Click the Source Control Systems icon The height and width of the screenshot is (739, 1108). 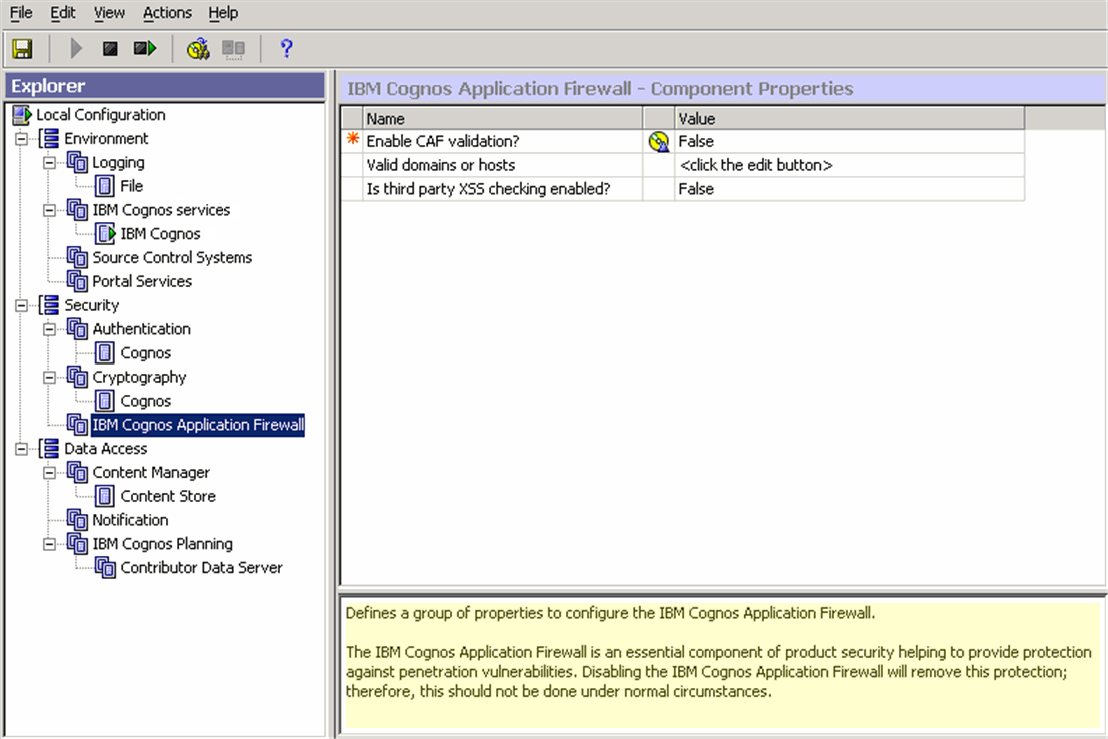(x=77, y=257)
